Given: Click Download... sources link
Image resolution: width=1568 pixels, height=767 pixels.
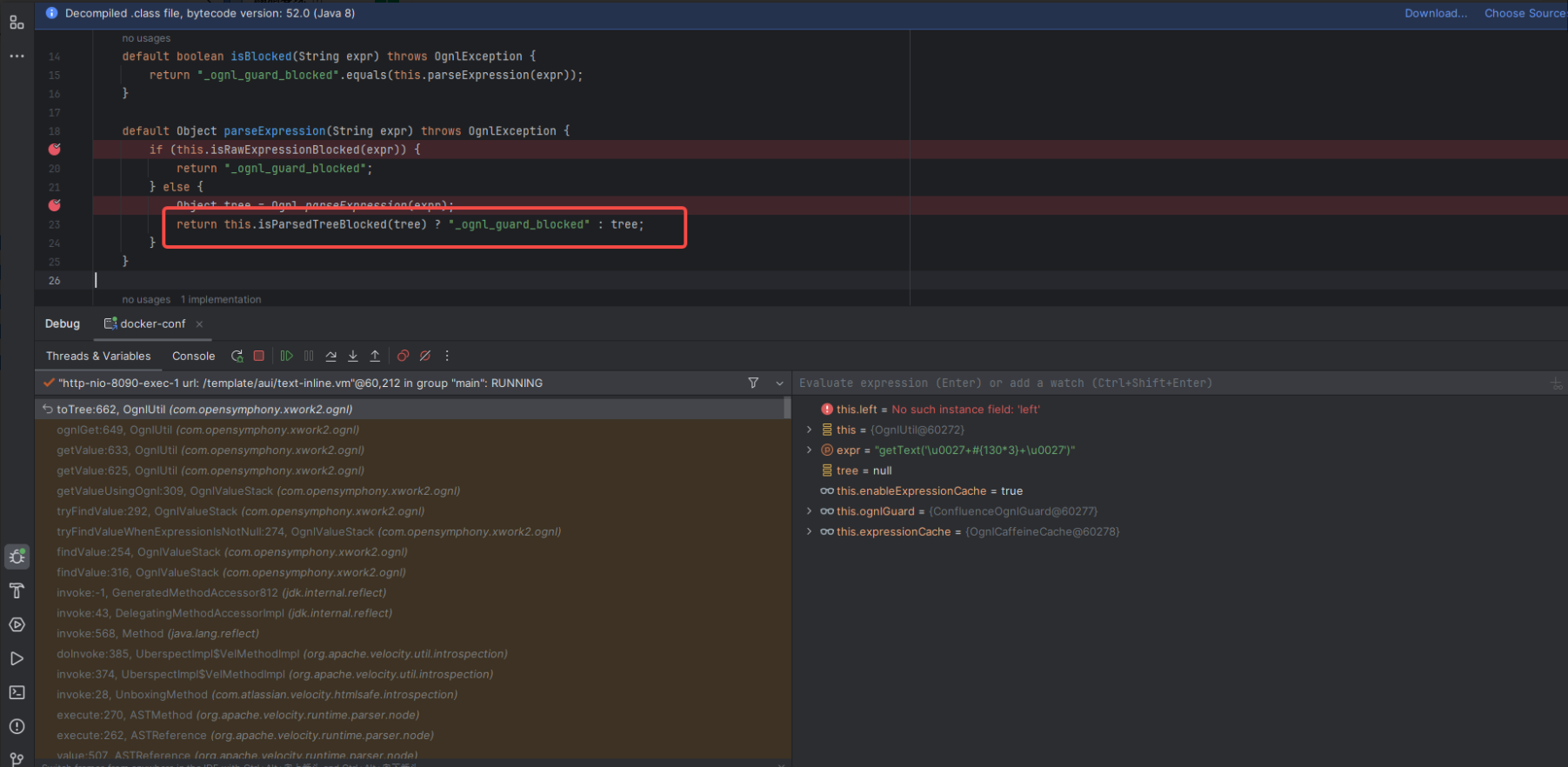Looking at the screenshot, I should click(1436, 13).
